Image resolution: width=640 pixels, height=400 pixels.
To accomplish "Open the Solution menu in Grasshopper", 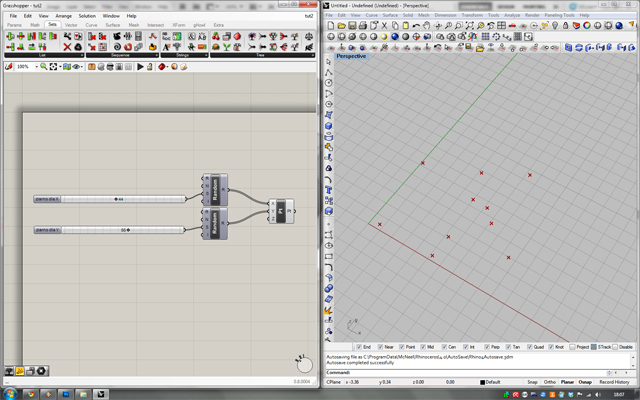I will [87, 16].
